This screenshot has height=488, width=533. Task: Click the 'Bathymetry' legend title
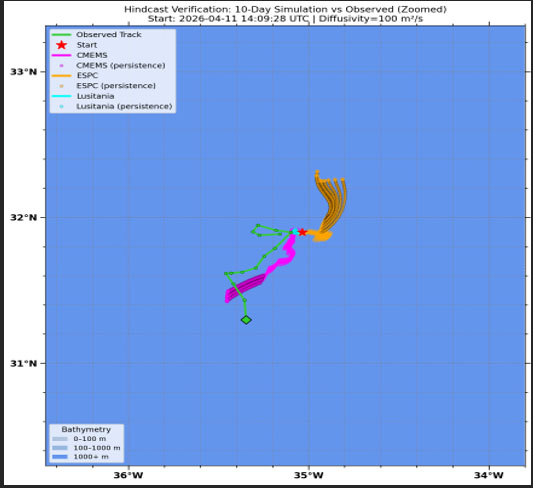pos(86,429)
